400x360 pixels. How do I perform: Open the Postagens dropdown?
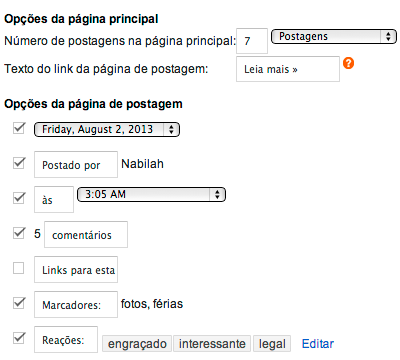point(334,36)
